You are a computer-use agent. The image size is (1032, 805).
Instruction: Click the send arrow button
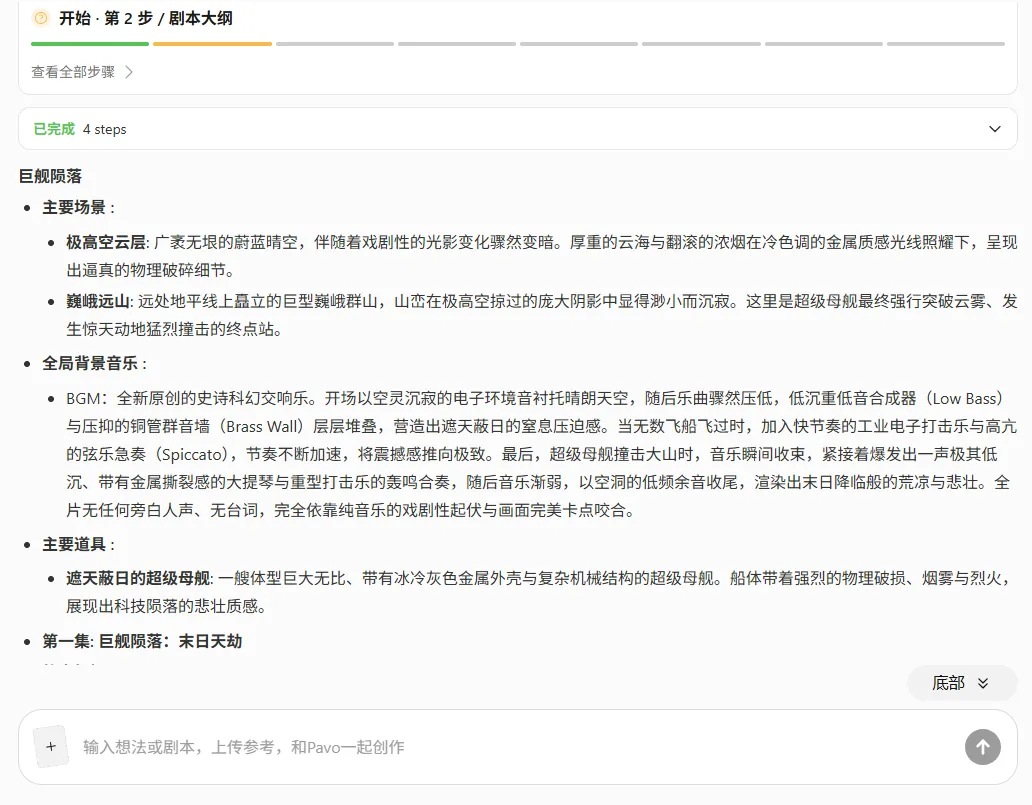pos(983,747)
